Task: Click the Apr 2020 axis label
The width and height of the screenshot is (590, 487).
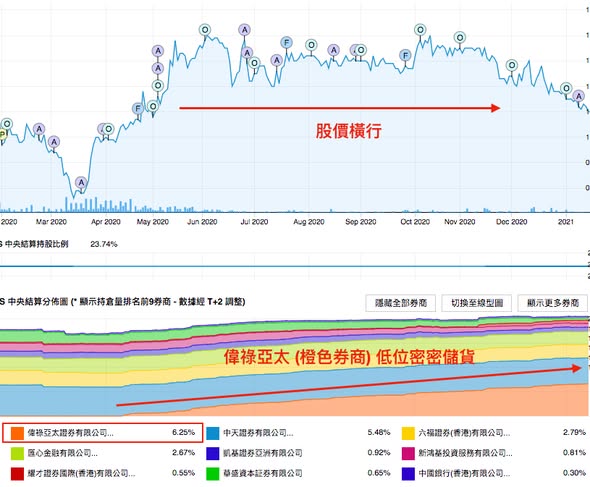Action: click(106, 222)
